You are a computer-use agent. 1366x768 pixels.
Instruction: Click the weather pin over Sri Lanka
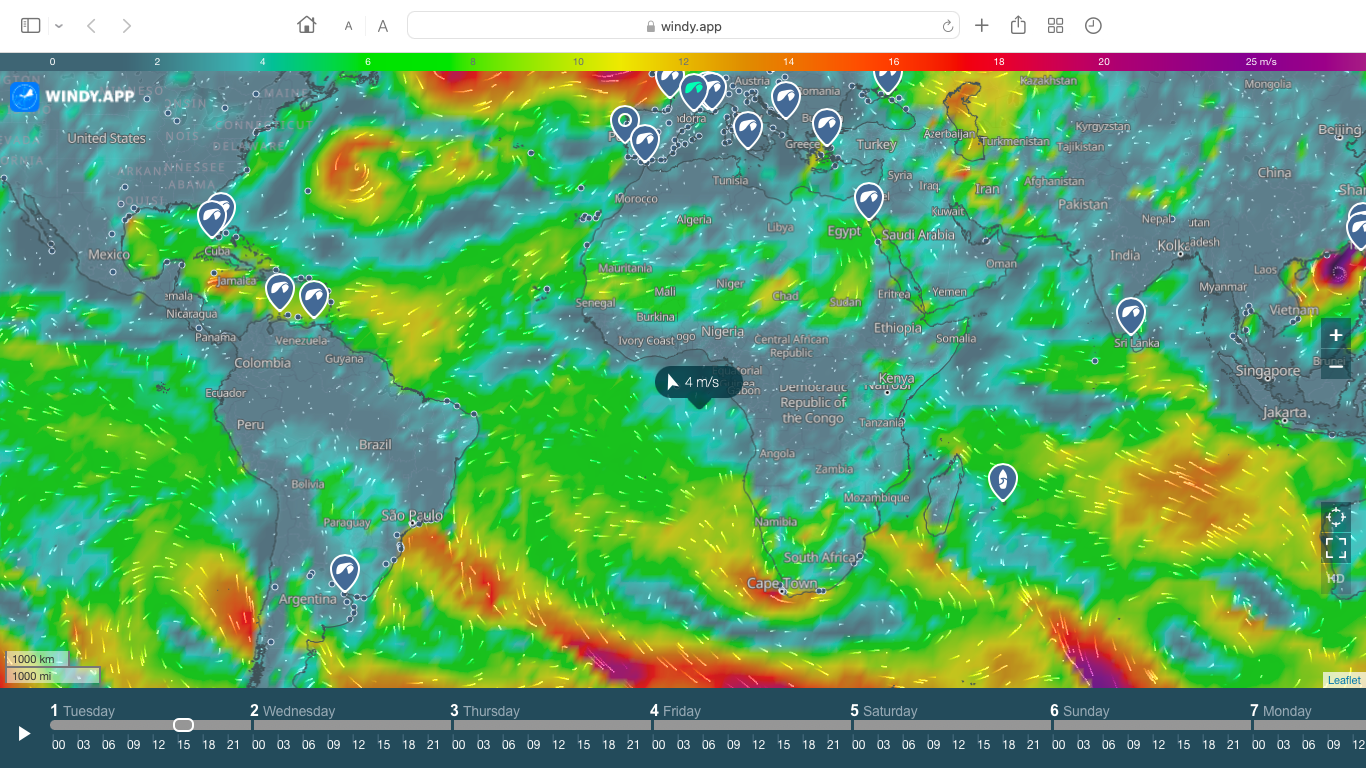click(x=1131, y=314)
